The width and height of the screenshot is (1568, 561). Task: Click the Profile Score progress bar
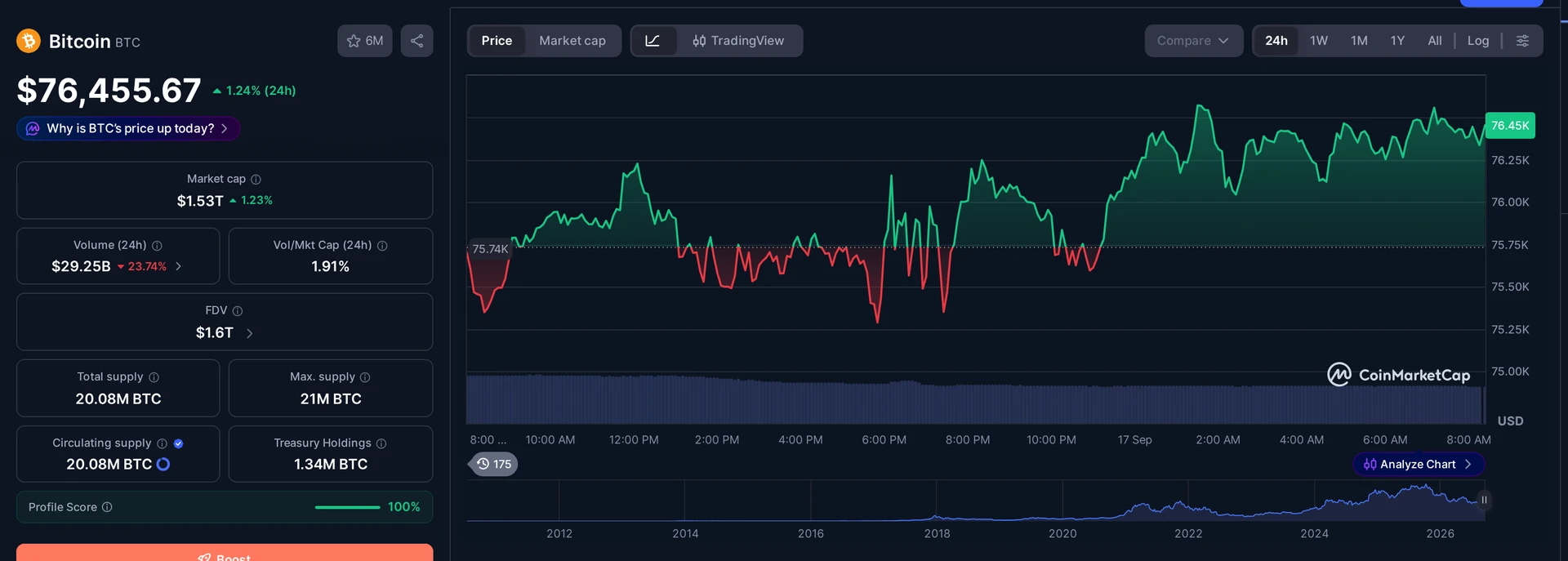click(347, 507)
